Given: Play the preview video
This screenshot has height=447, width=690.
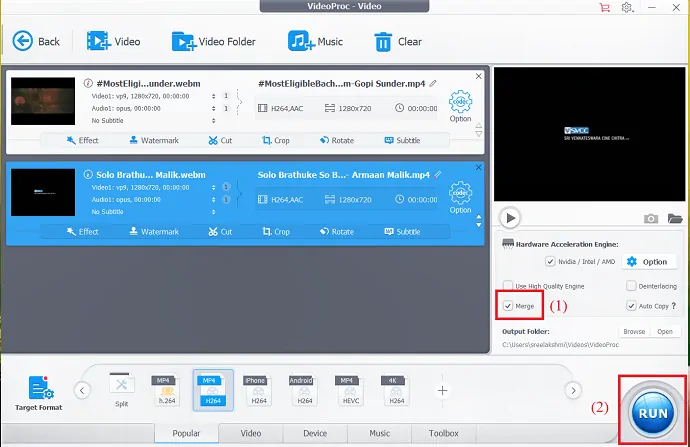Looking at the screenshot, I should coord(510,218).
